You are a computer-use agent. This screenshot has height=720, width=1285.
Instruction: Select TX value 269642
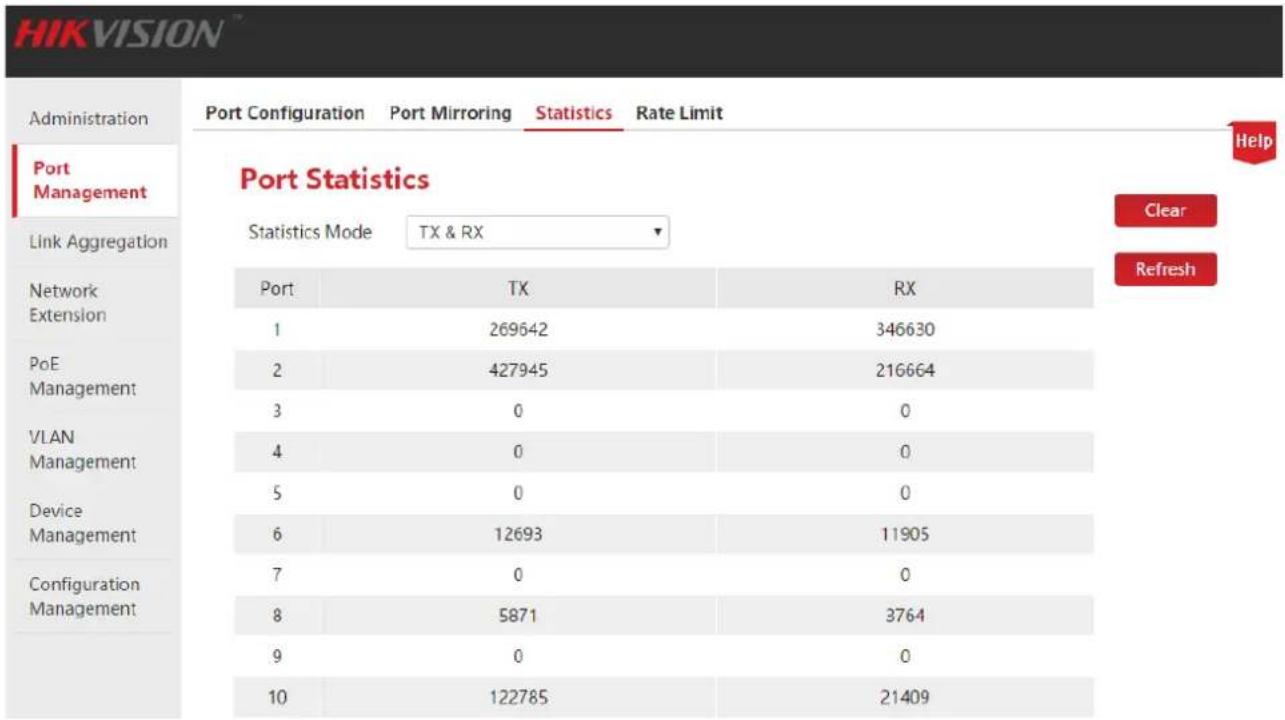coord(518,329)
